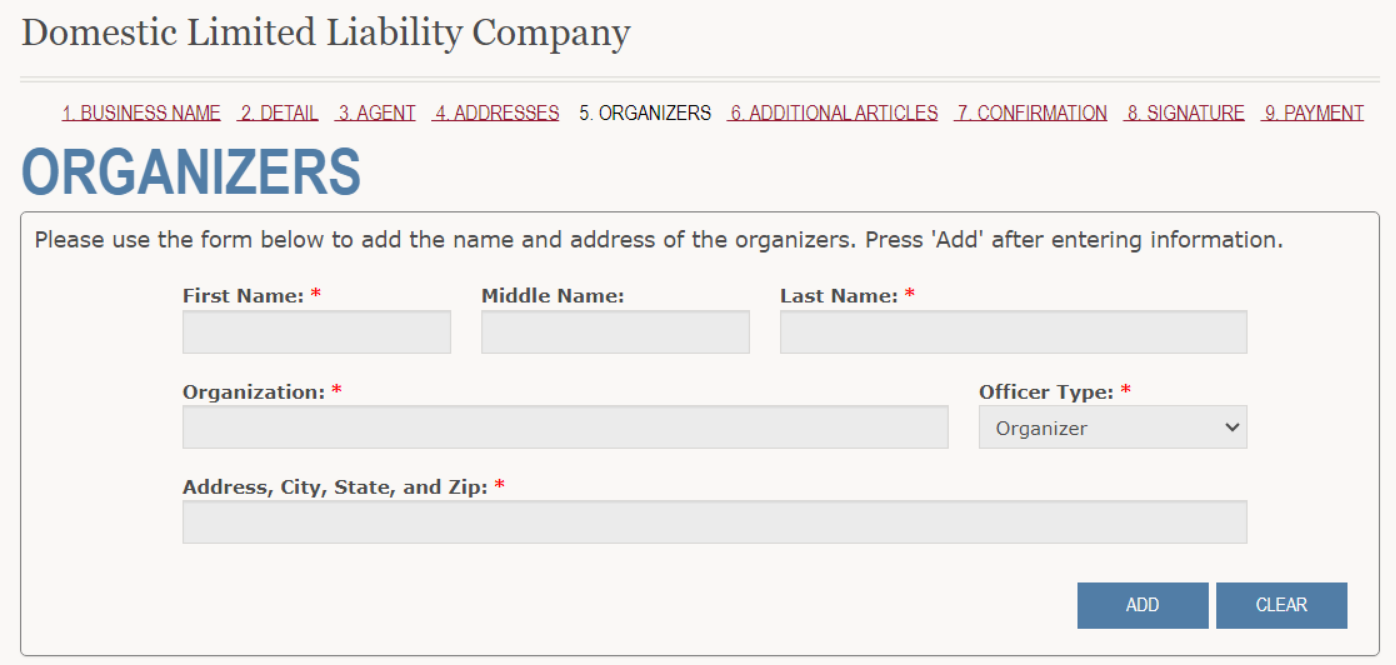Jump to the 6. Additional Articles step
The width and height of the screenshot is (1396, 665).
[833, 113]
